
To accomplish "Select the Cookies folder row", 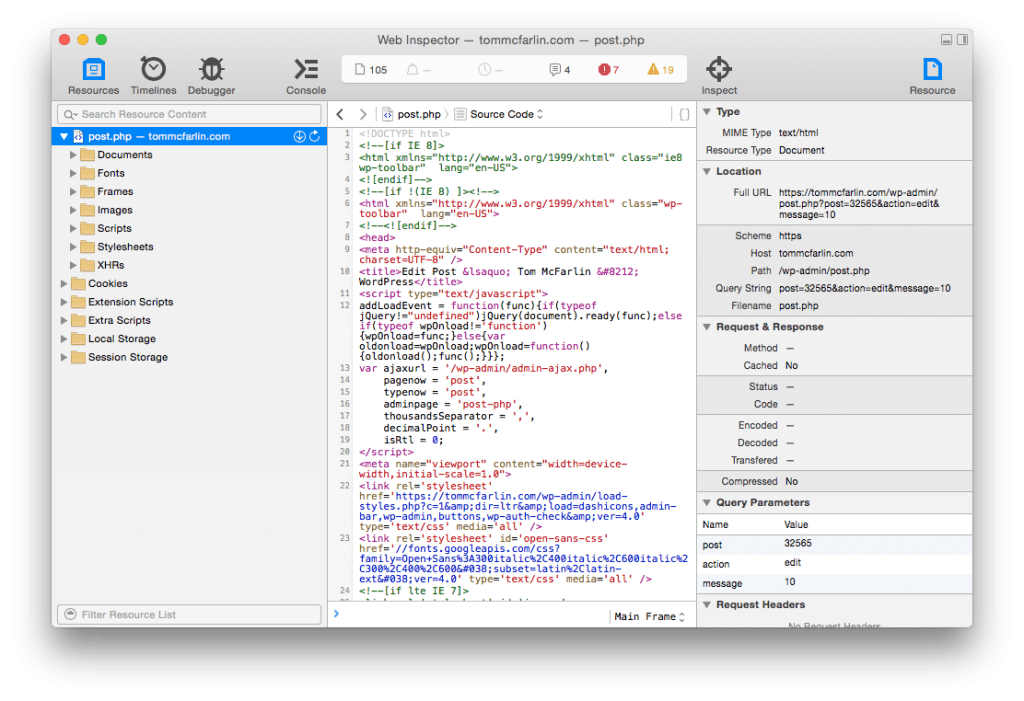I will (189, 284).
